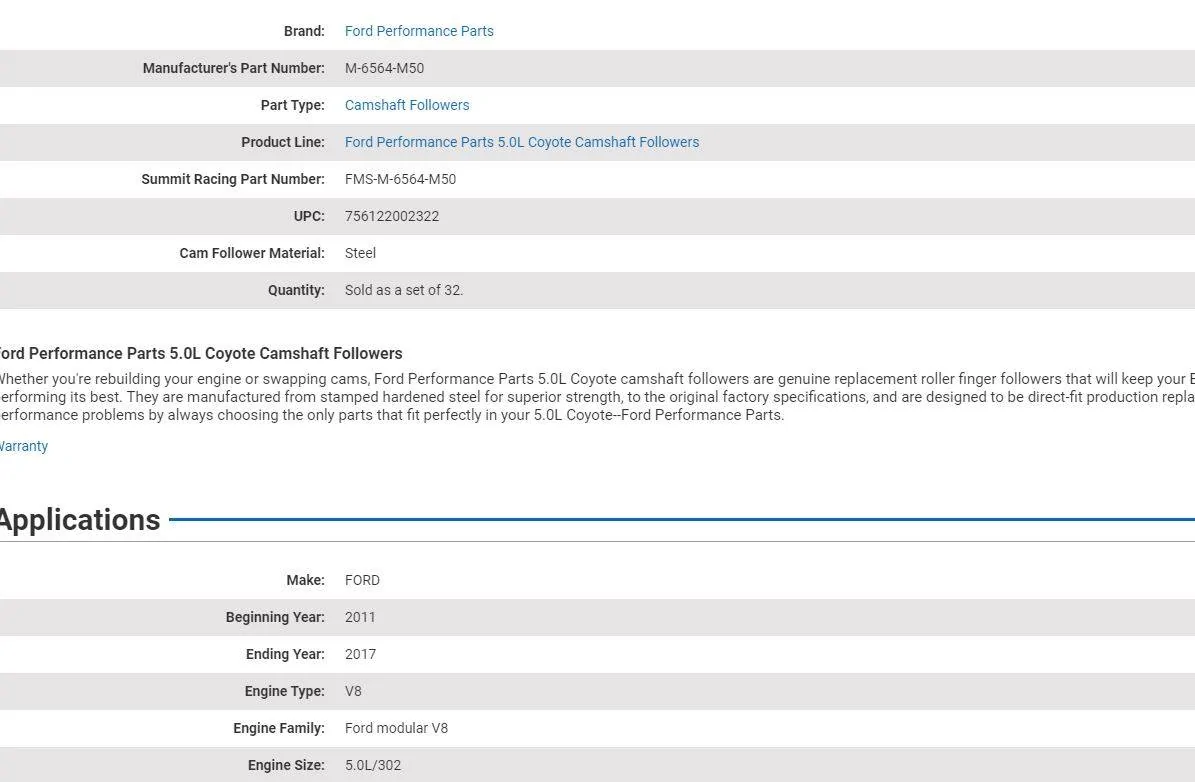Click the ending year 2017 value
1195x782 pixels.
click(x=360, y=655)
